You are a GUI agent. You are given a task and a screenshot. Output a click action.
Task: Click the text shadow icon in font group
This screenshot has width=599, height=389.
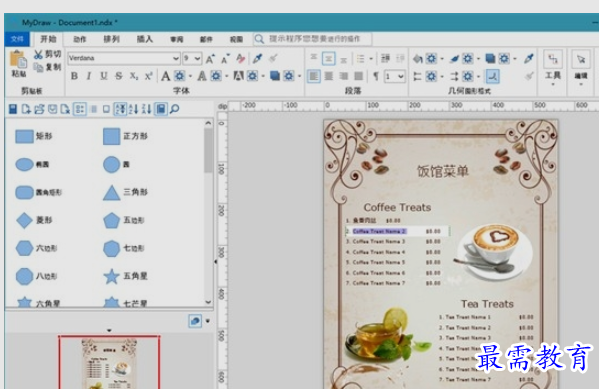[275, 76]
